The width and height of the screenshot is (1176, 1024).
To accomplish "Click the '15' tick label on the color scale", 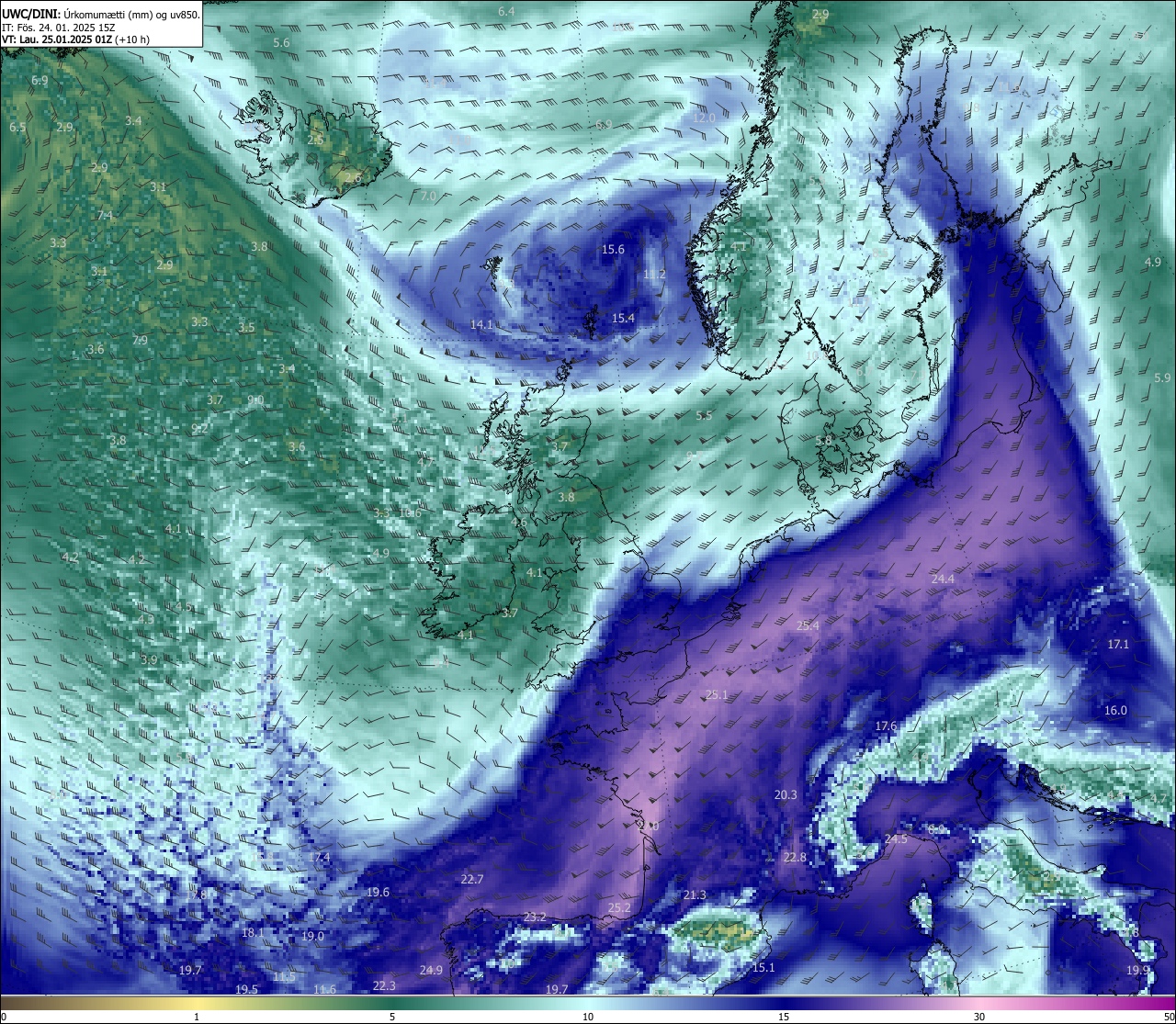I will tap(784, 1017).
